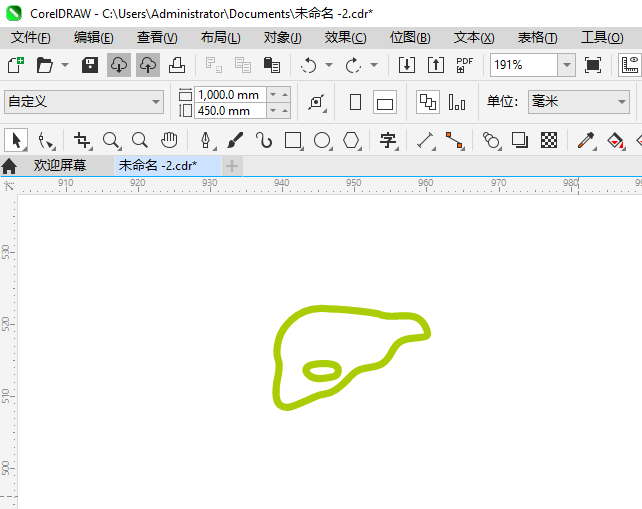Save the document with floppy icon
The width and height of the screenshot is (642, 509).
pyautogui.click(x=90, y=65)
